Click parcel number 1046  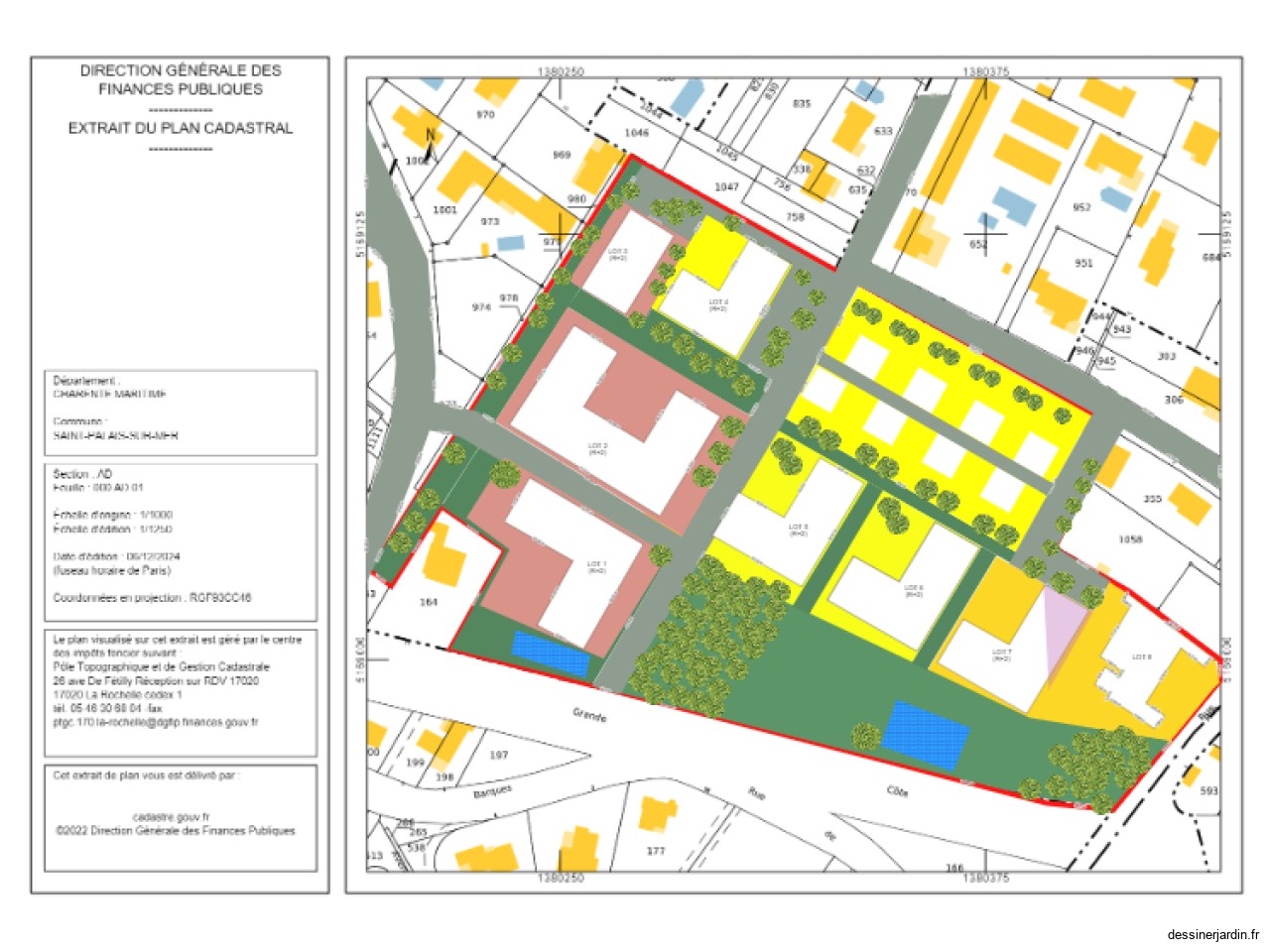636,132
